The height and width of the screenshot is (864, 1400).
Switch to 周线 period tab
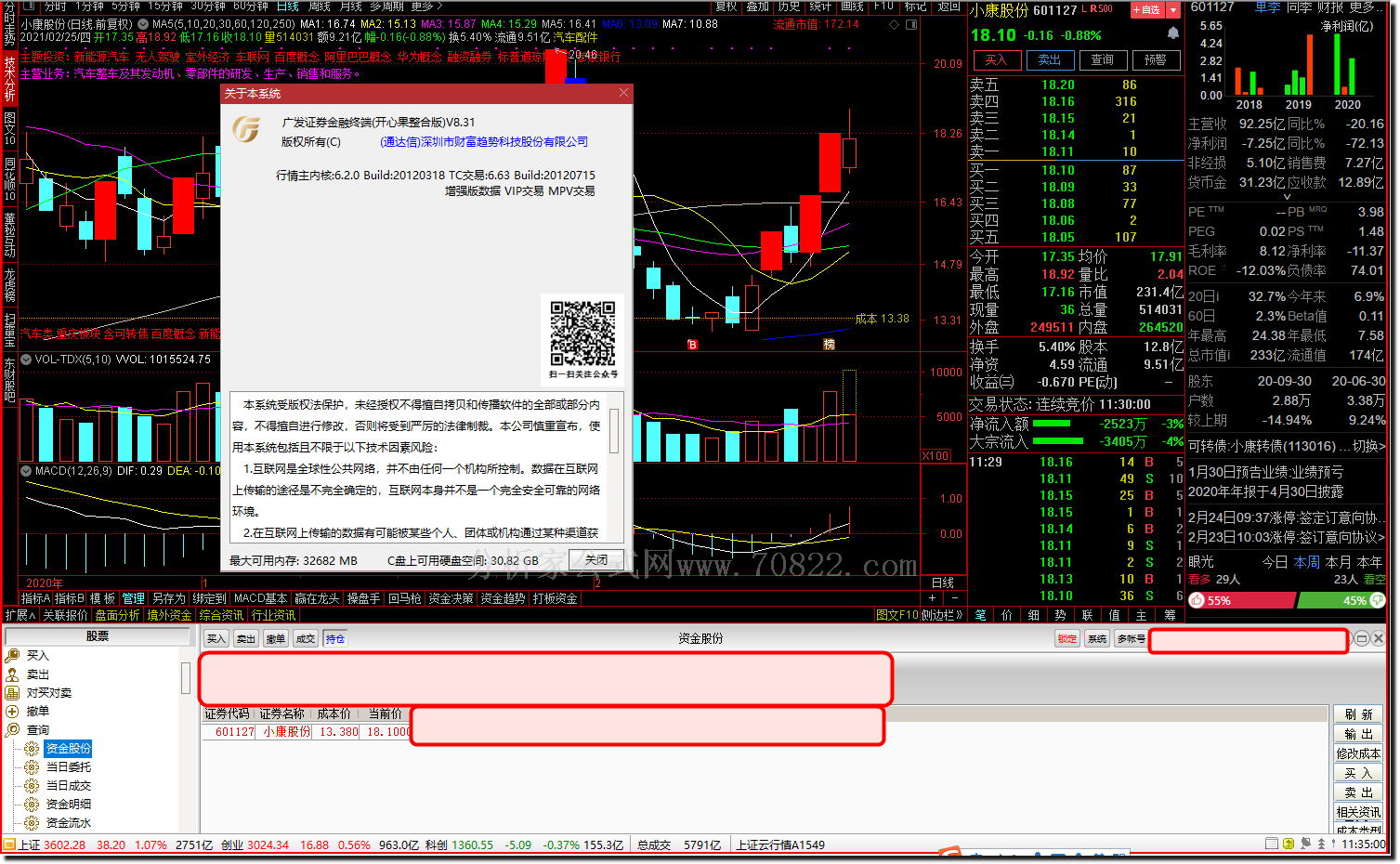pyautogui.click(x=320, y=7)
